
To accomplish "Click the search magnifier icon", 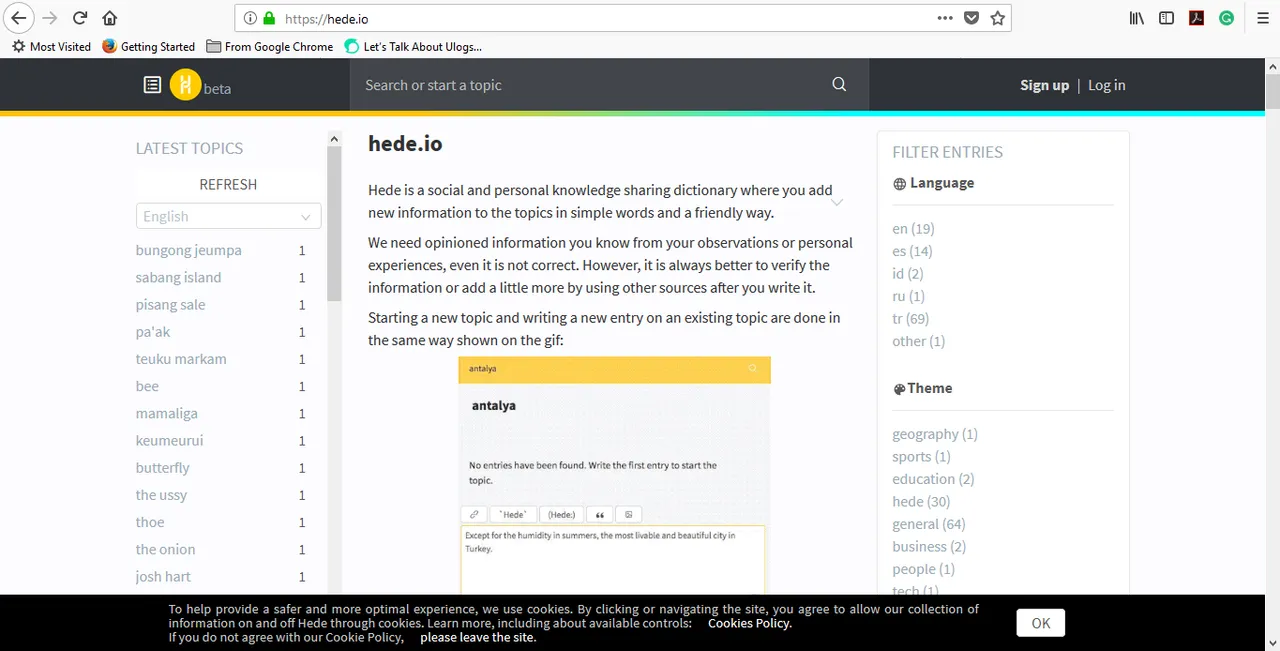I will [839, 85].
